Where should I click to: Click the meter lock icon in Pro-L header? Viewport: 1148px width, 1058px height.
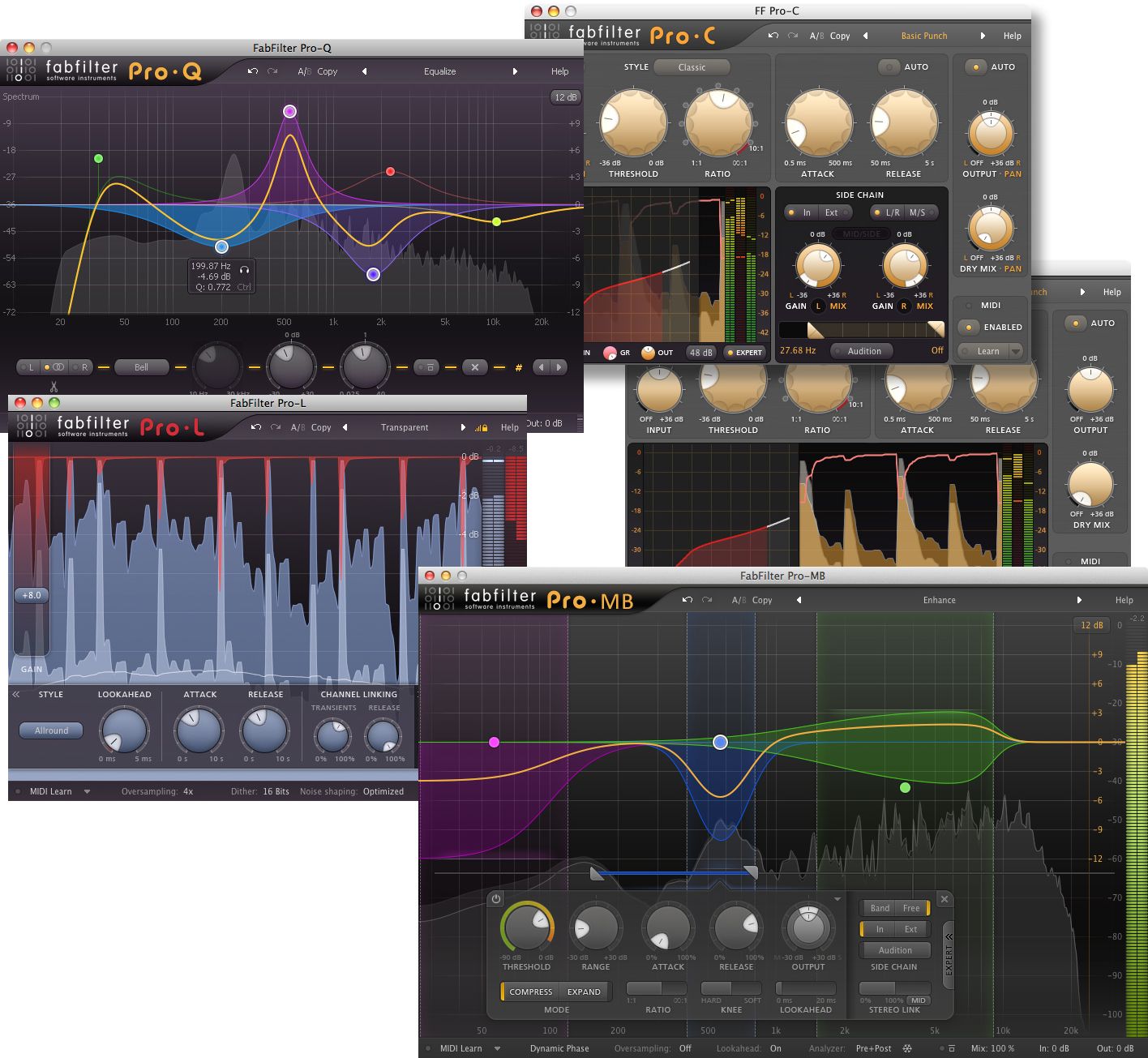click(x=482, y=427)
